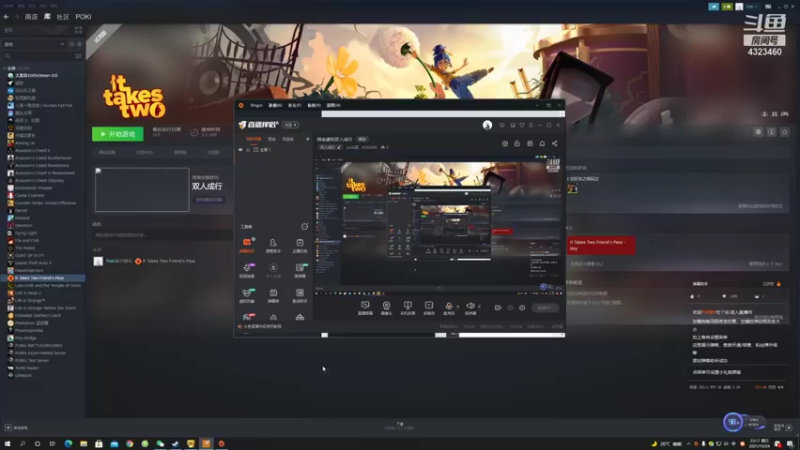Open the 社区中心 tab under play button
This screenshot has height=450, width=800.
coord(144,153)
